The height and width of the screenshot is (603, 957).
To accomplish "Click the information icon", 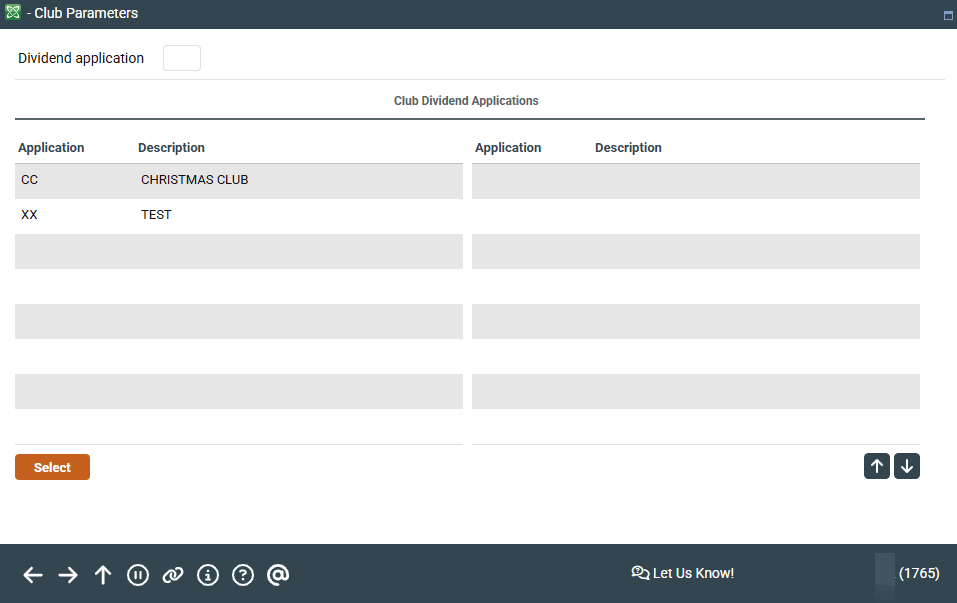I will click(208, 574).
